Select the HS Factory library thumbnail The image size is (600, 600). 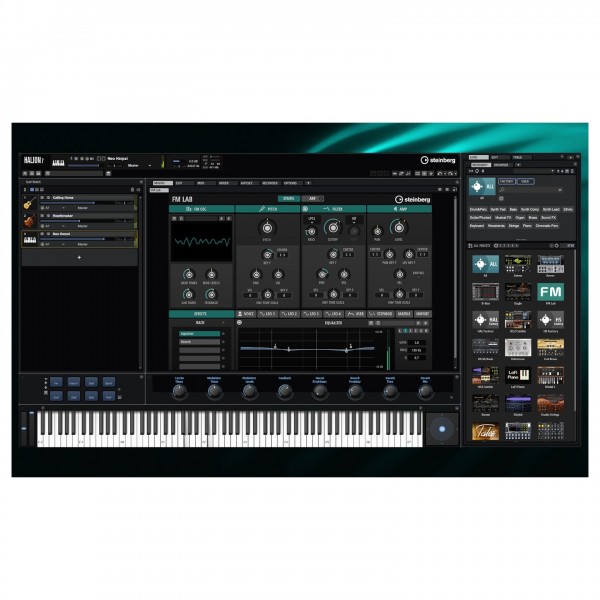[550, 320]
